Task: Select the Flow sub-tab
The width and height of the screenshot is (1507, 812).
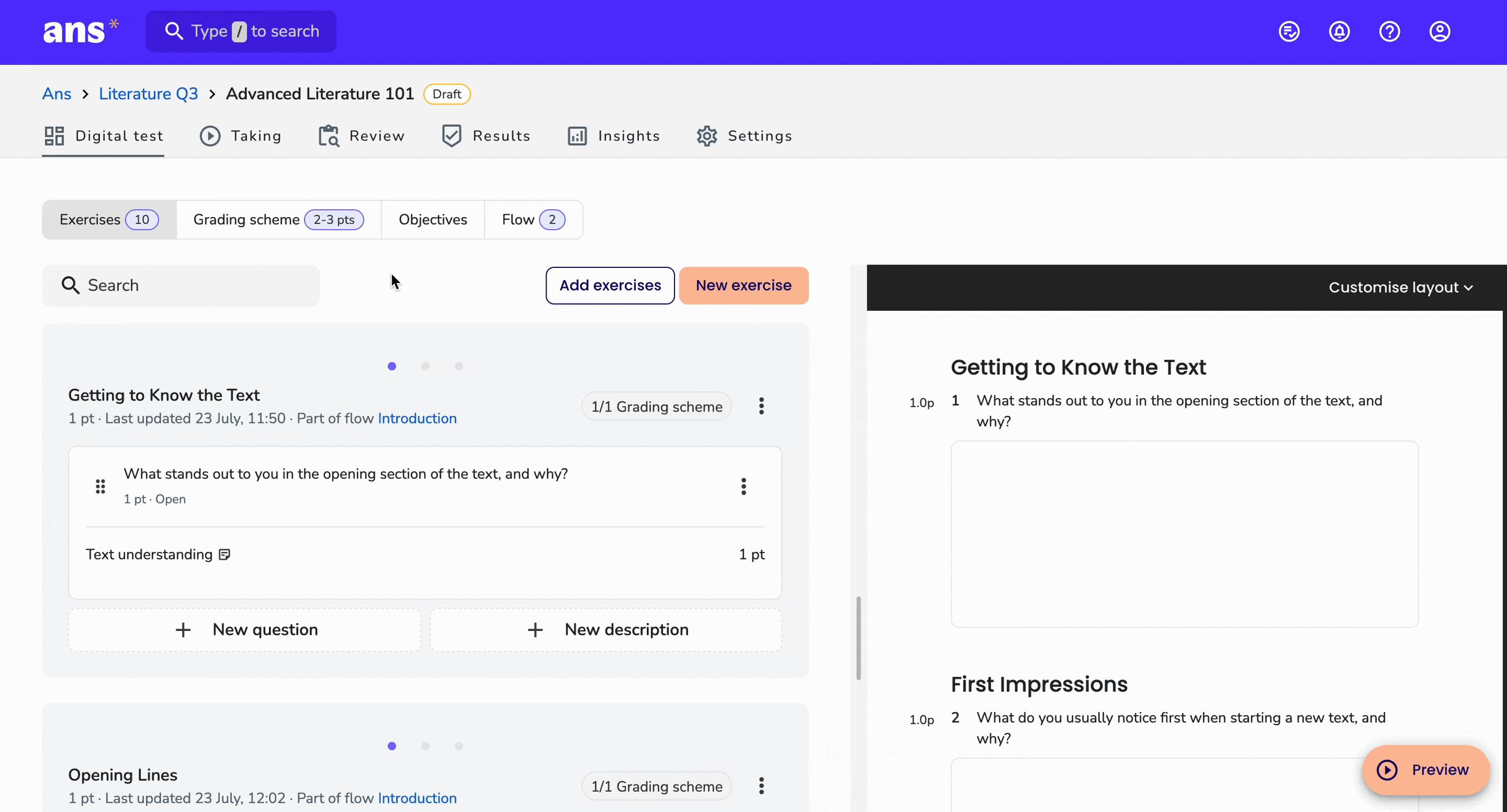Action: click(534, 219)
